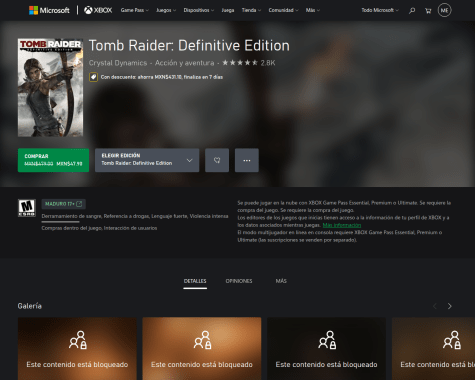Viewport: 475px width, 380px height.
Task: Click the star rating 2.8K
Action: coord(249,63)
